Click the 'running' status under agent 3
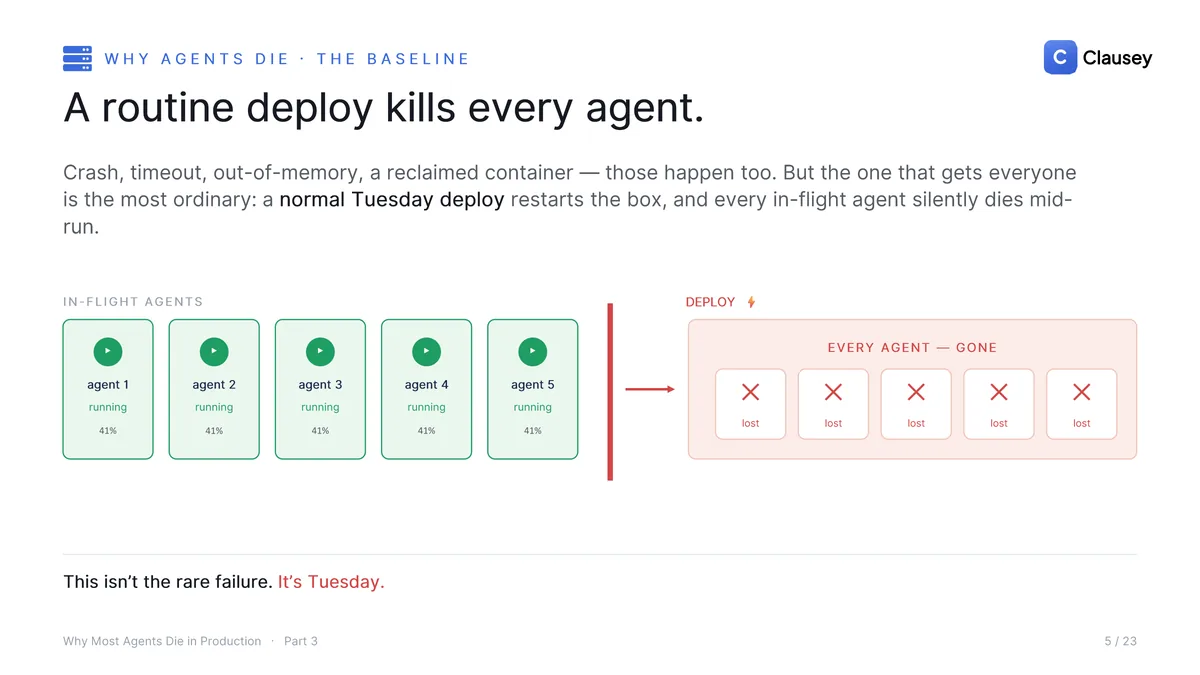The height and width of the screenshot is (675, 1200). pos(320,408)
